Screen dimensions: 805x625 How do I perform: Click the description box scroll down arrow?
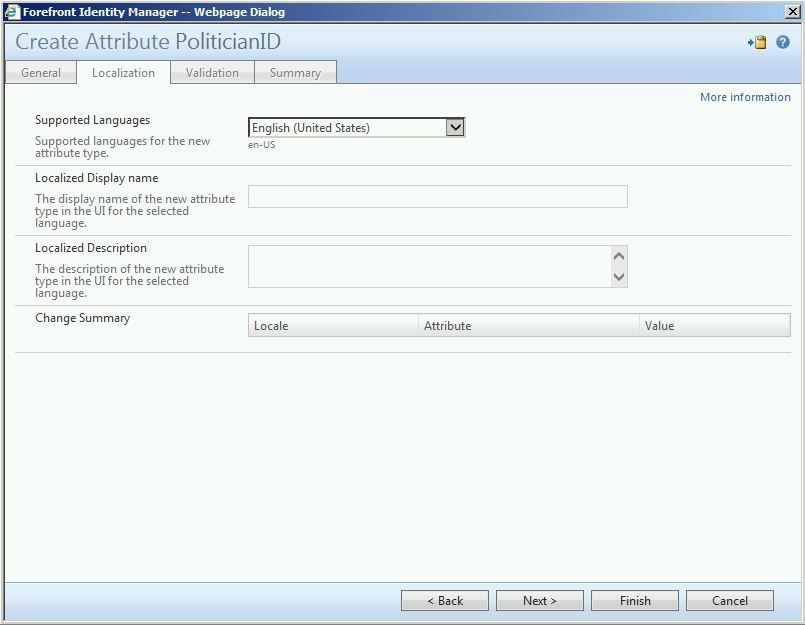point(619,277)
